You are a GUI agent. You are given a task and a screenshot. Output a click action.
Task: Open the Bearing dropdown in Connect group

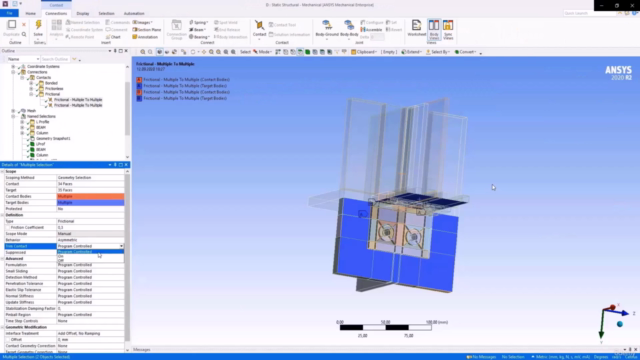(199, 37)
